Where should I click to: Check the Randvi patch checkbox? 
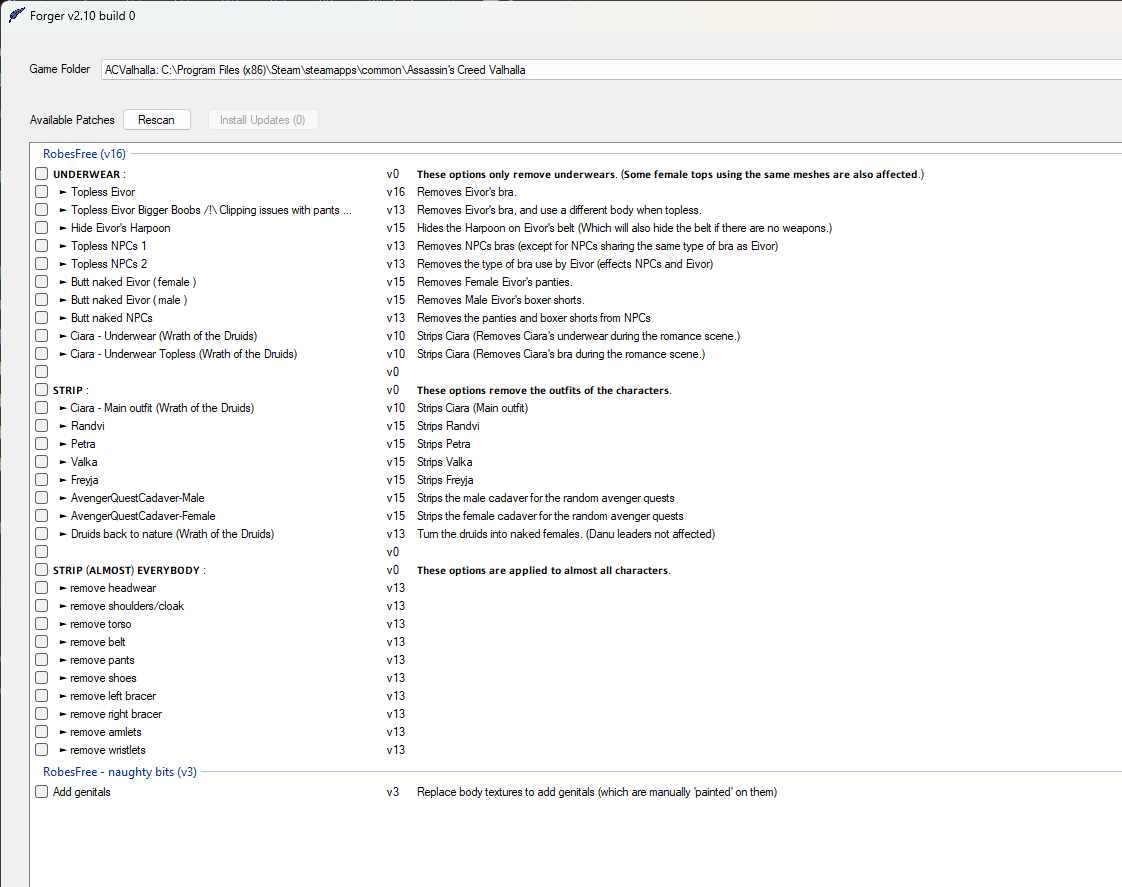tap(42, 426)
